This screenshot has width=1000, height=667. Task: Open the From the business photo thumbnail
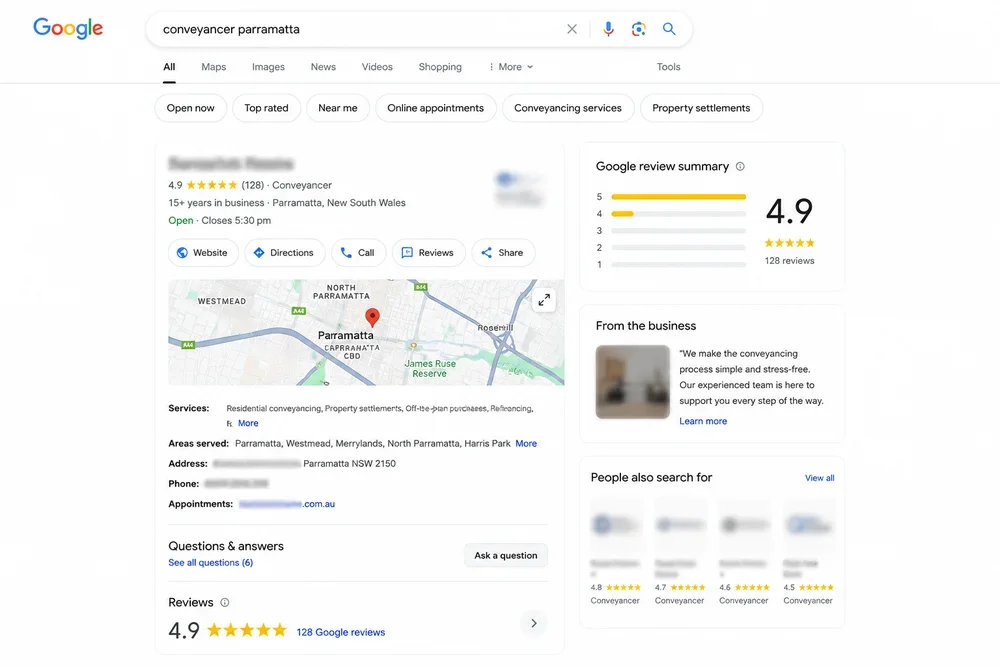[x=633, y=382]
